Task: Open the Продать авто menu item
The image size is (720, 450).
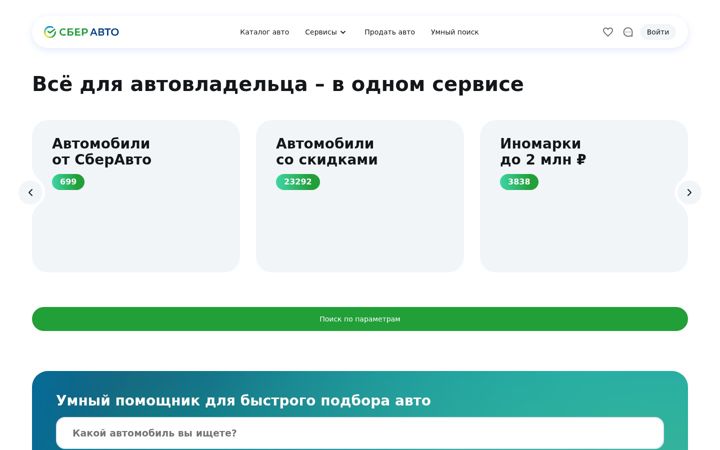Action: point(389,32)
